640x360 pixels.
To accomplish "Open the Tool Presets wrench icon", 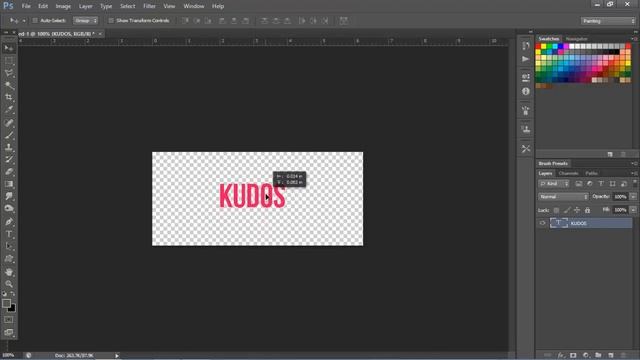I will click(x=526, y=149).
